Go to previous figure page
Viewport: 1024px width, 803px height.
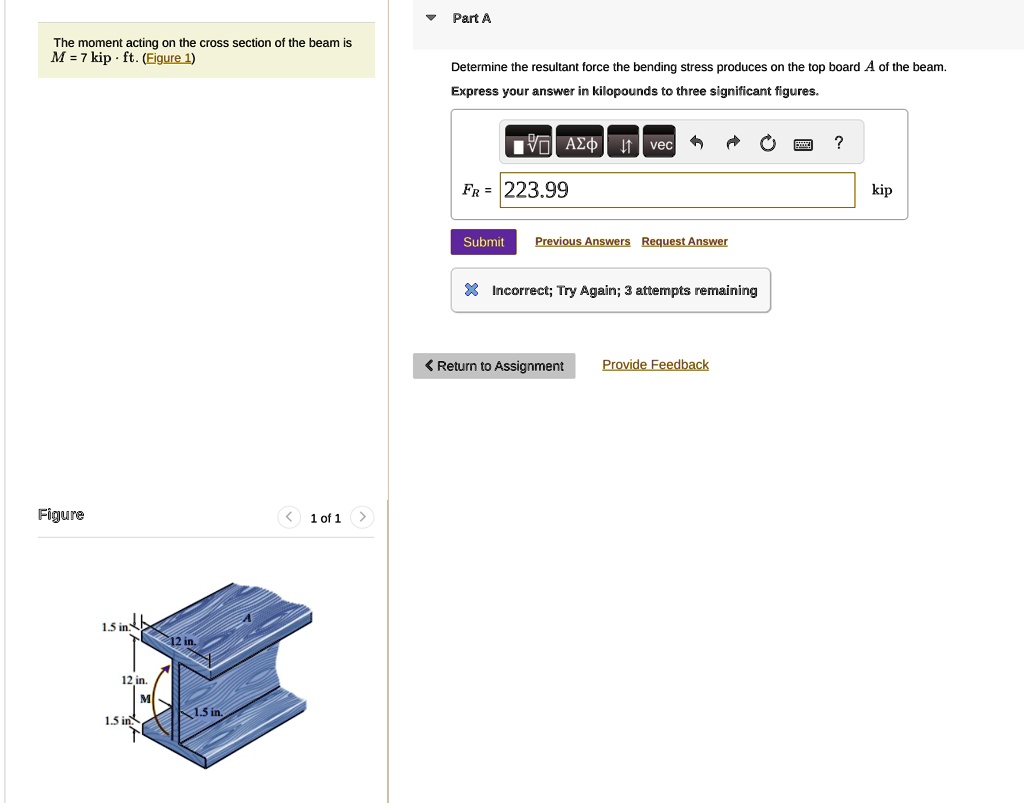288,517
